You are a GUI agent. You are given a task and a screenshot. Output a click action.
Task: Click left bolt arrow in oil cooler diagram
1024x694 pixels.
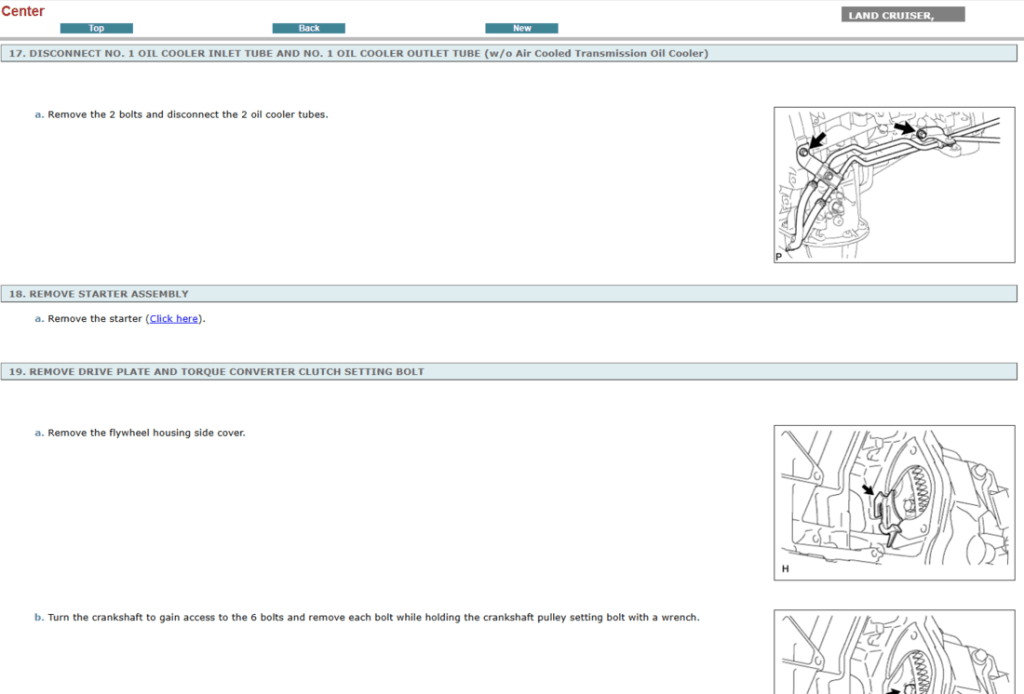tap(819, 142)
